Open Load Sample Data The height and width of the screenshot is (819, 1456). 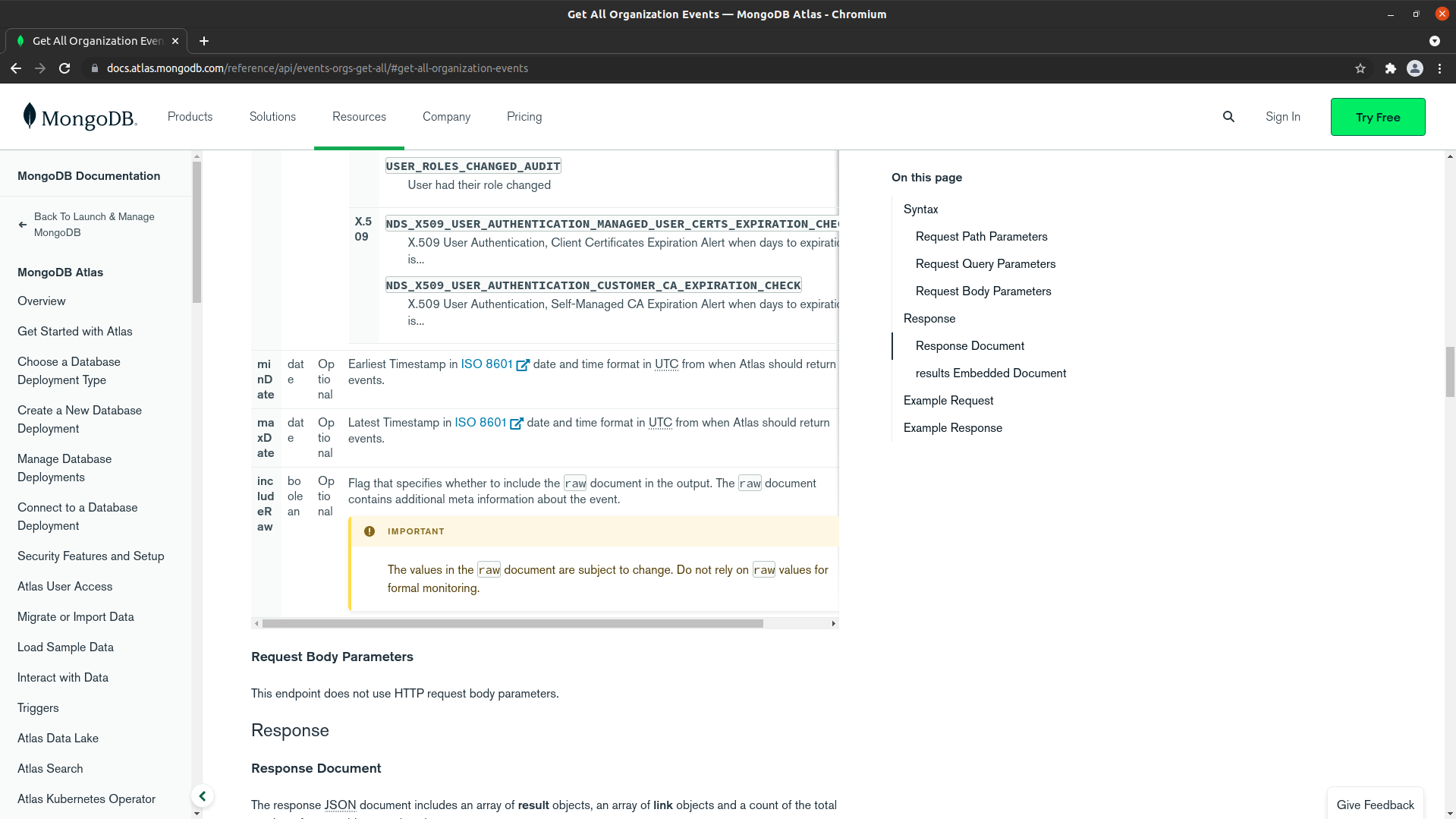pos(65,647)
